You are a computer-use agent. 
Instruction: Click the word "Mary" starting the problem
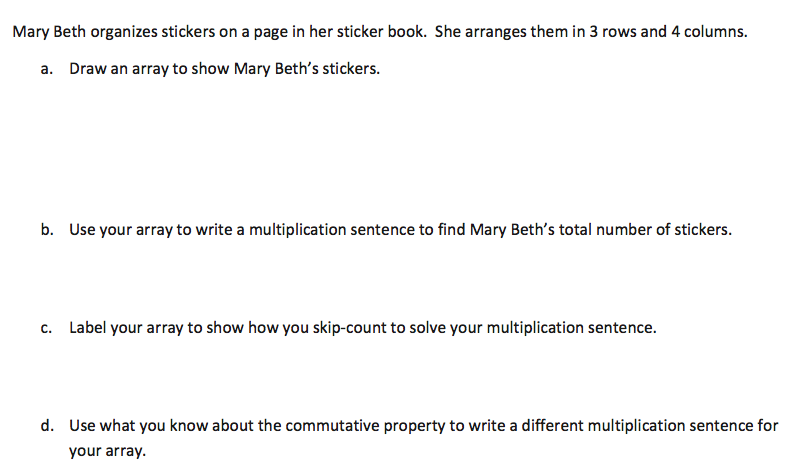click(x=29, y=31)
